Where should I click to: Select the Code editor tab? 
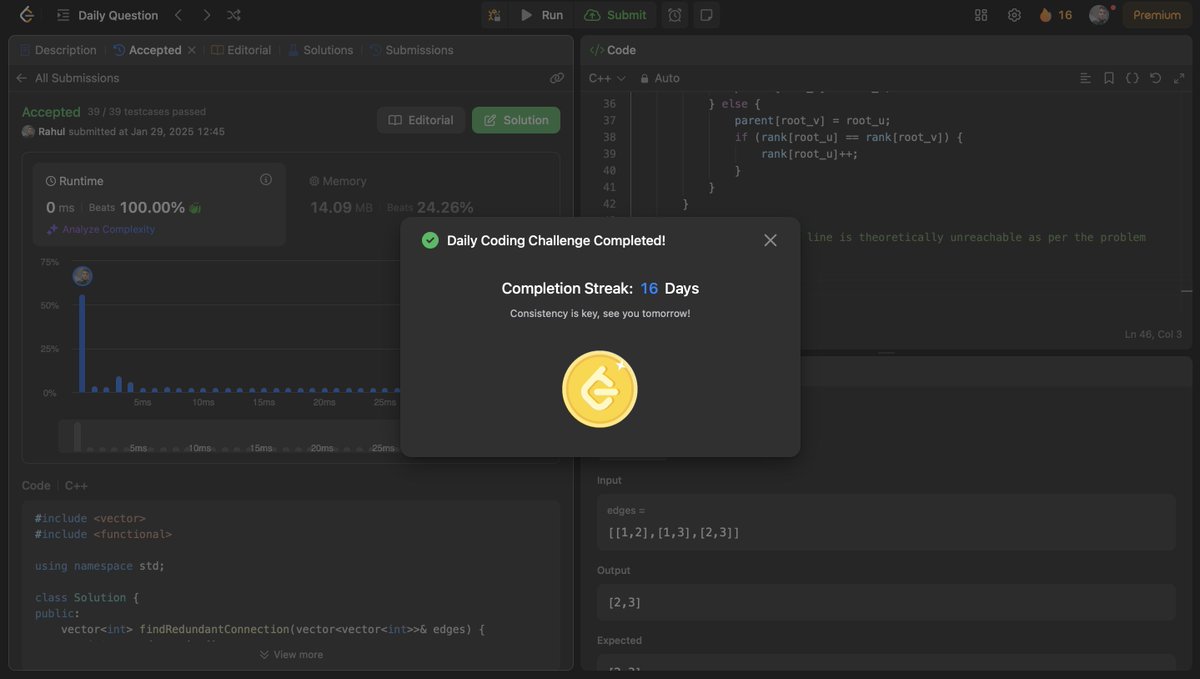(x=612, y=50)
